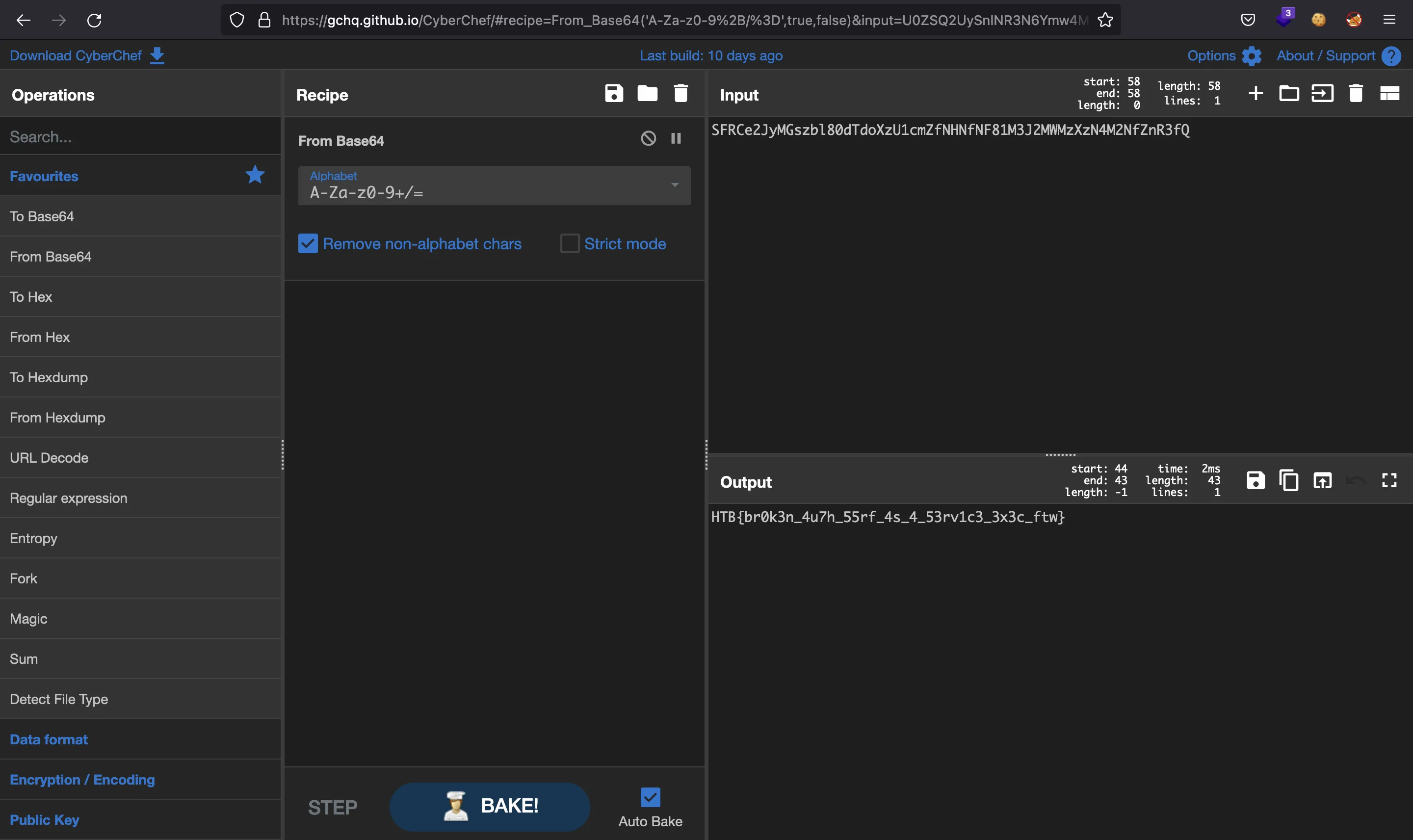Screen dimensions: 1413x840
Task: Collapse the Favourites category
Action: click(140, 176)
